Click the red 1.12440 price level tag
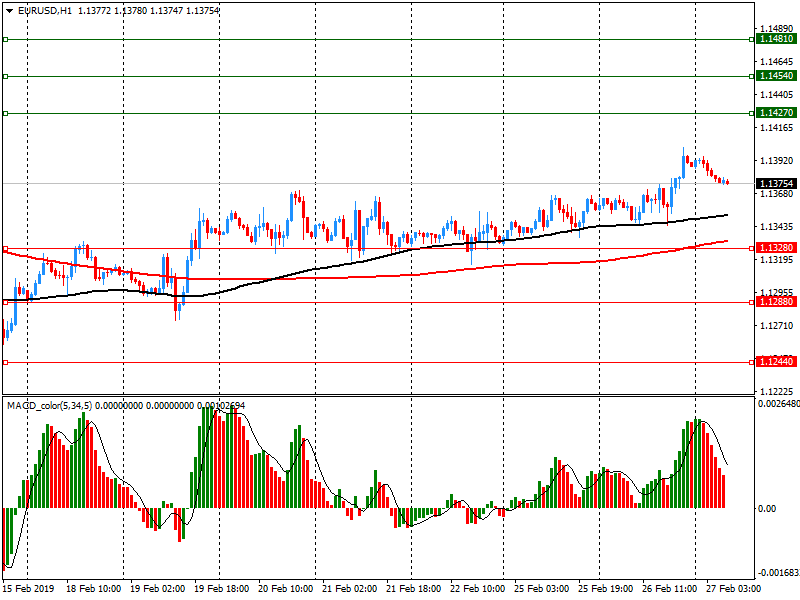 tap(776, 362)
